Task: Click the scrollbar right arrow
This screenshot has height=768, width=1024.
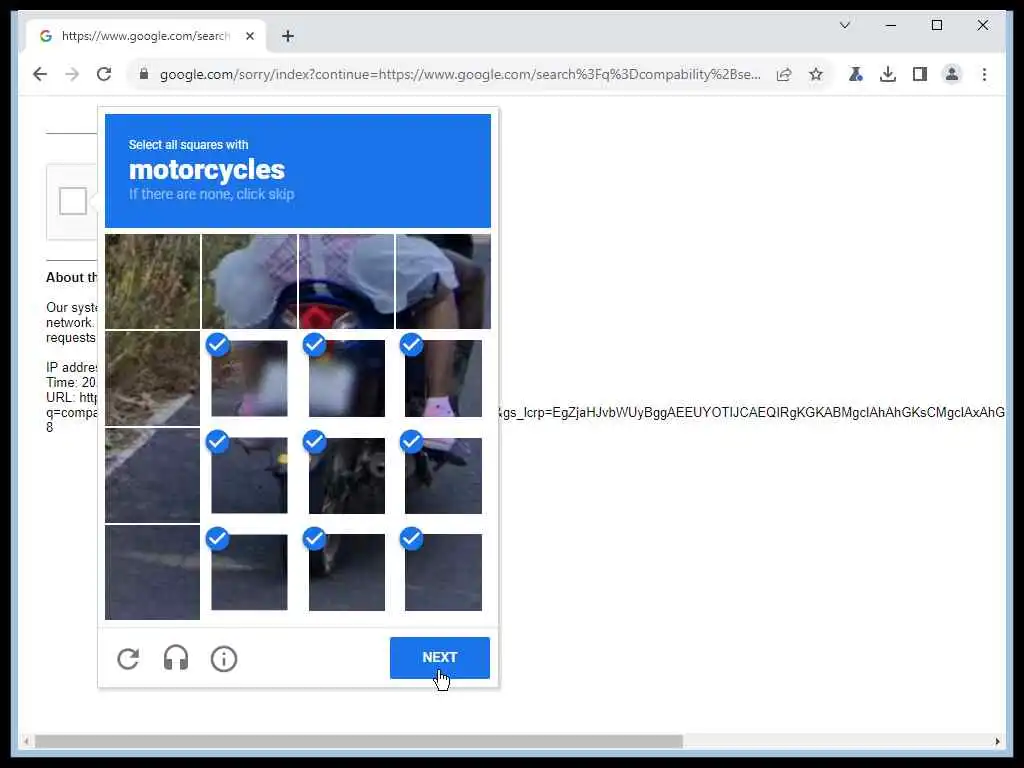Action: (997, 741)
